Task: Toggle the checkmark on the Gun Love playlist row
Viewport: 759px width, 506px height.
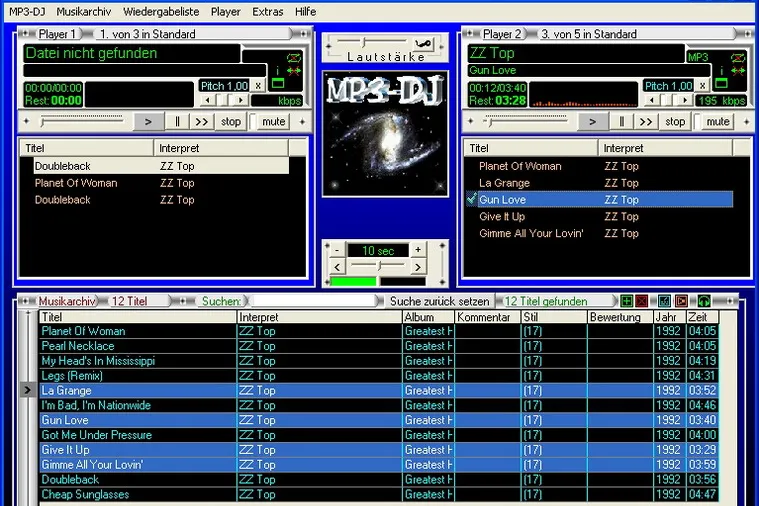Action: tap(471, 199)
